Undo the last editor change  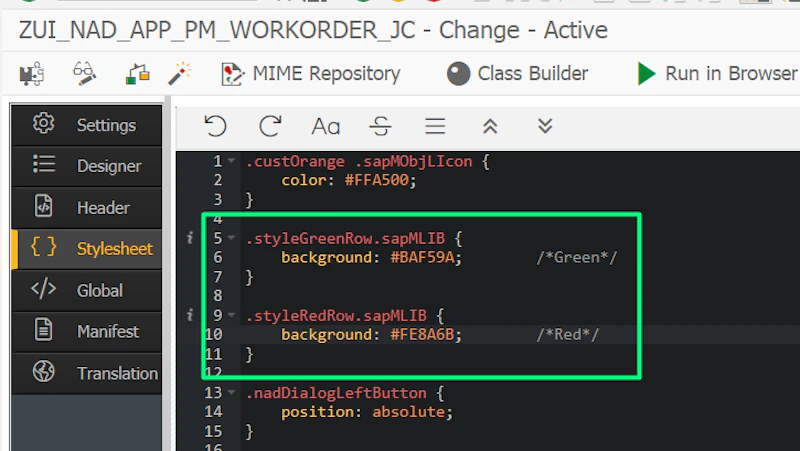click(215, 126)
